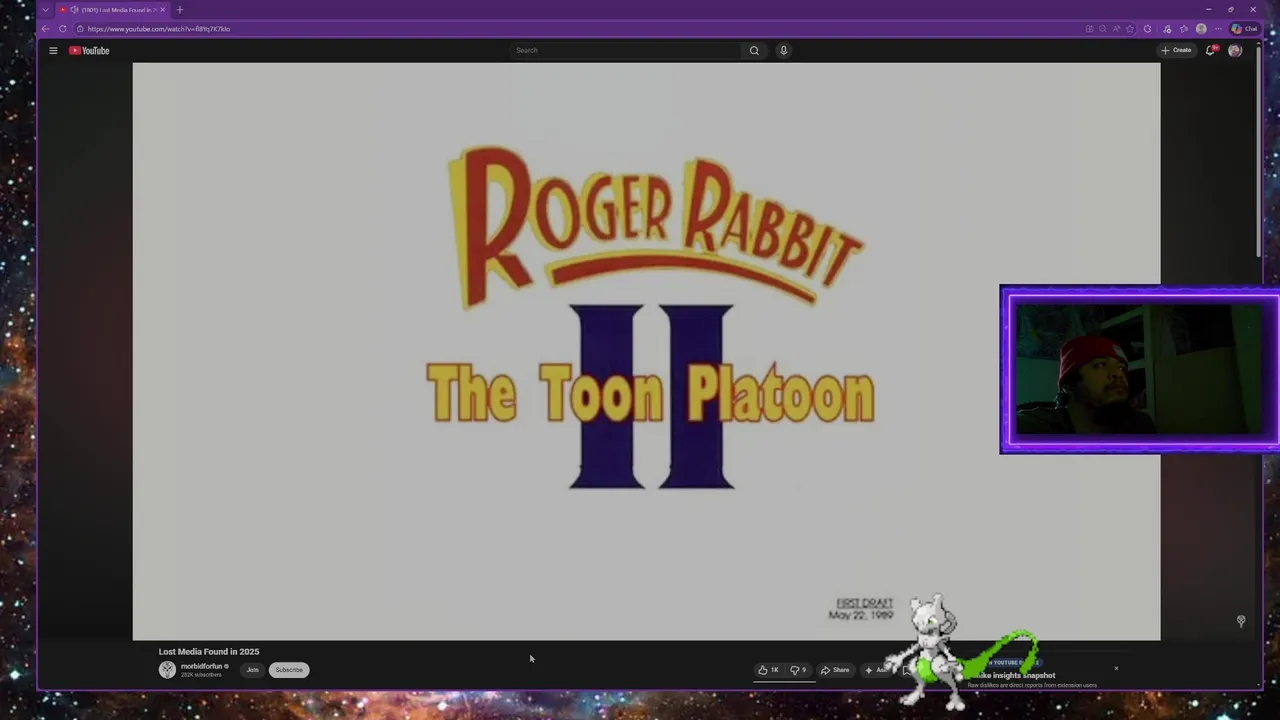Click the Join membership button
1280x720 pixels.
tap(253, 670)
